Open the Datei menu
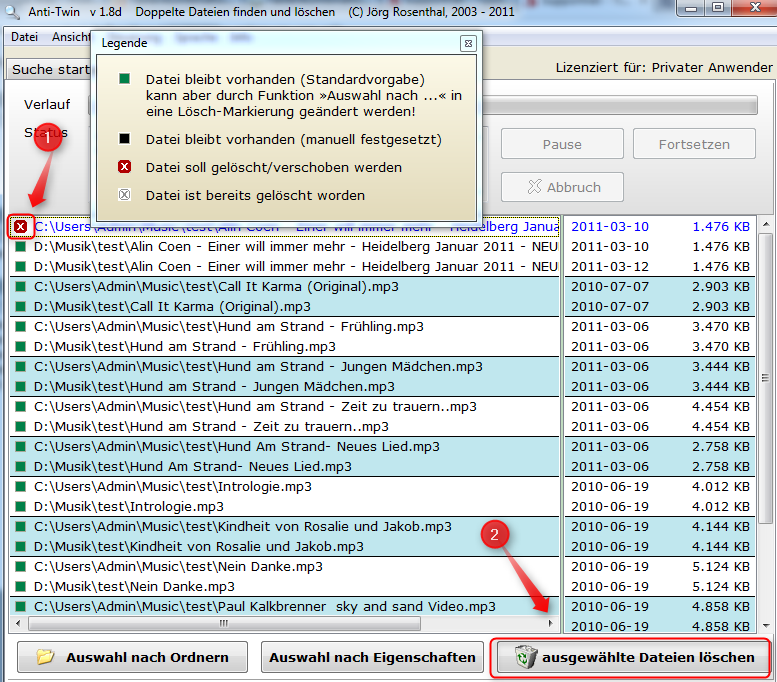The height and width of the screenshot is (682, 777). pos(24,37)
